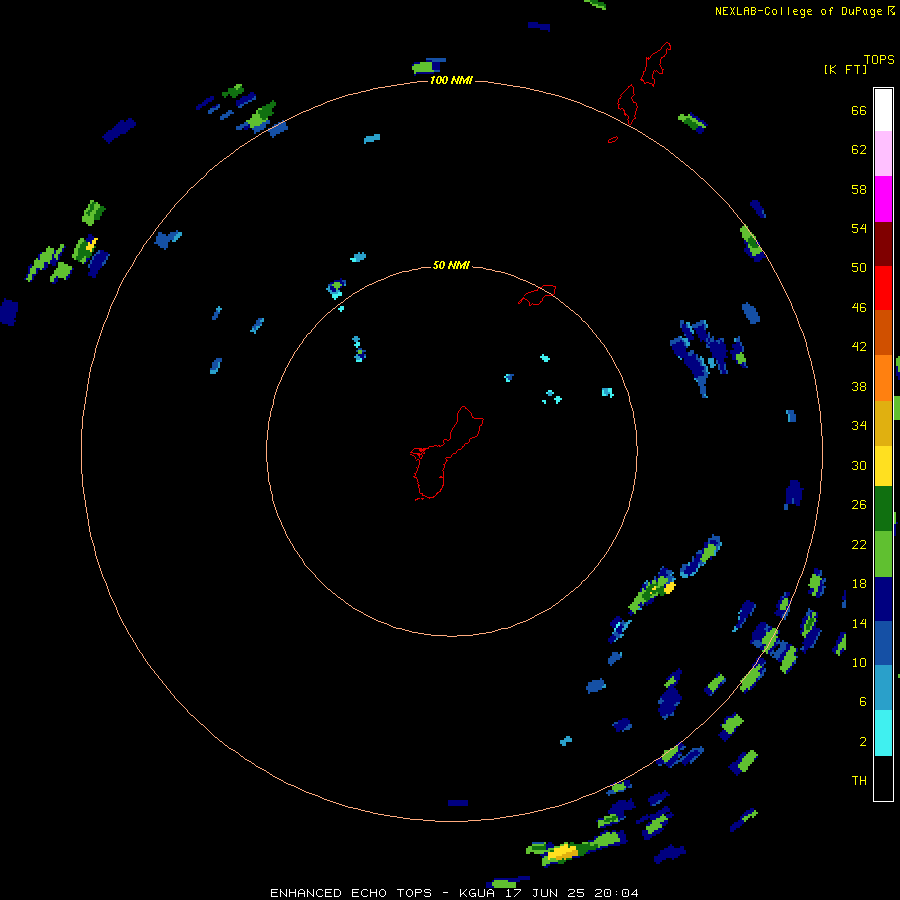Screen dimensions: 900x900
Task: Click the "18" legend value
Action: tap(859, 584)
